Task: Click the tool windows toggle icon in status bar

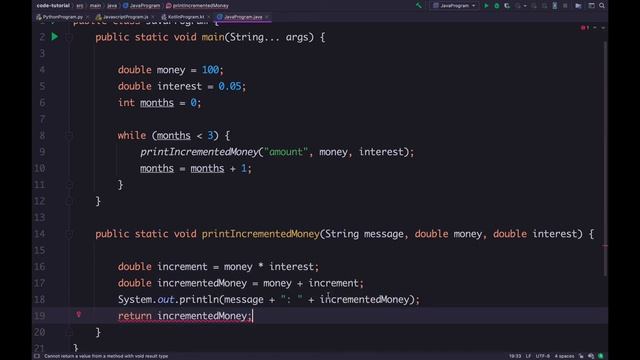Action: point(37,356)
